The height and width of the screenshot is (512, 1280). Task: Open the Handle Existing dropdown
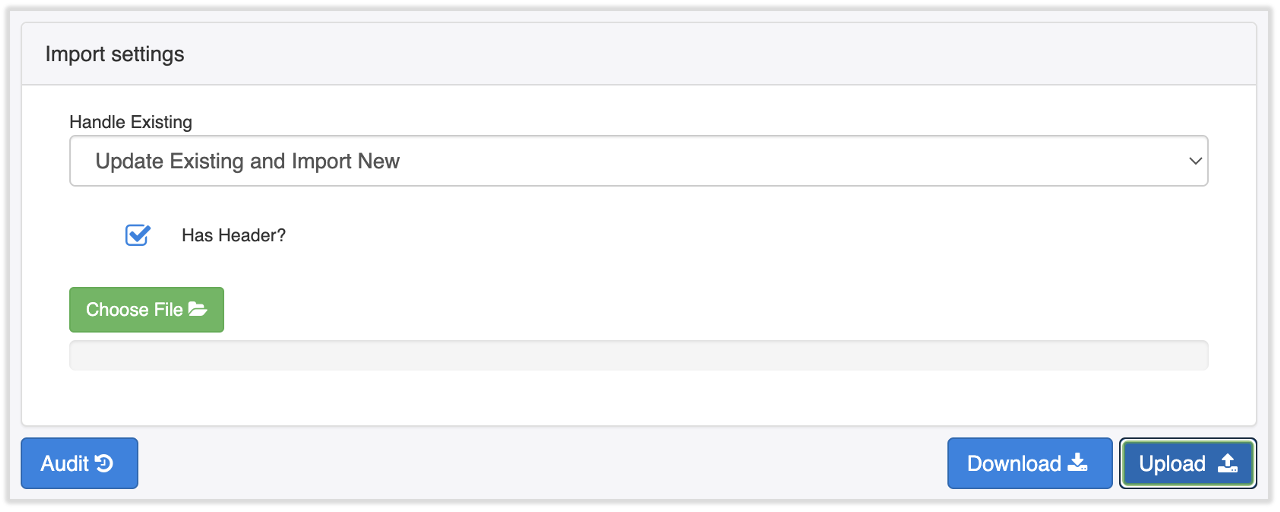tap(638, 161)
